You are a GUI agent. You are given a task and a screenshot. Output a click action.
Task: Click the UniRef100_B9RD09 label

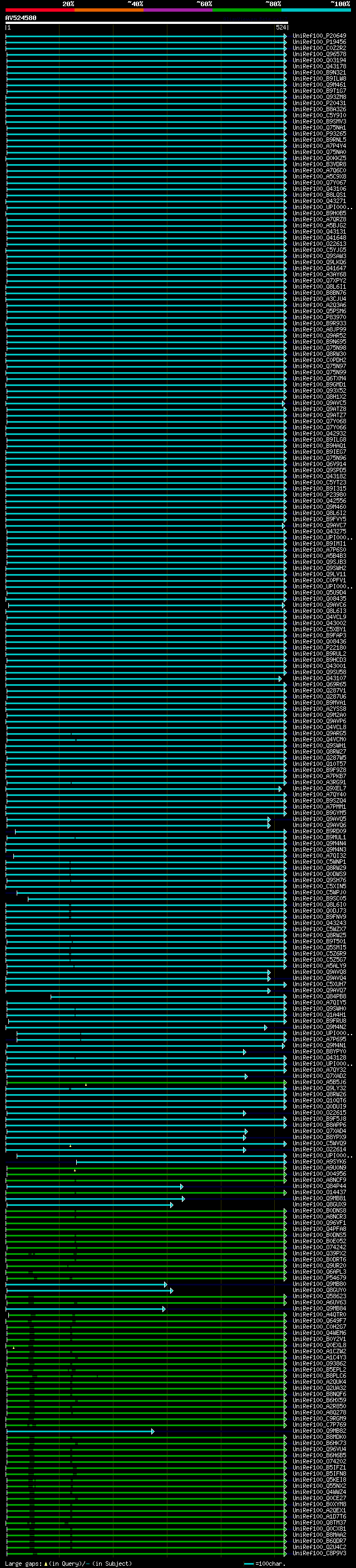(319, 832)
